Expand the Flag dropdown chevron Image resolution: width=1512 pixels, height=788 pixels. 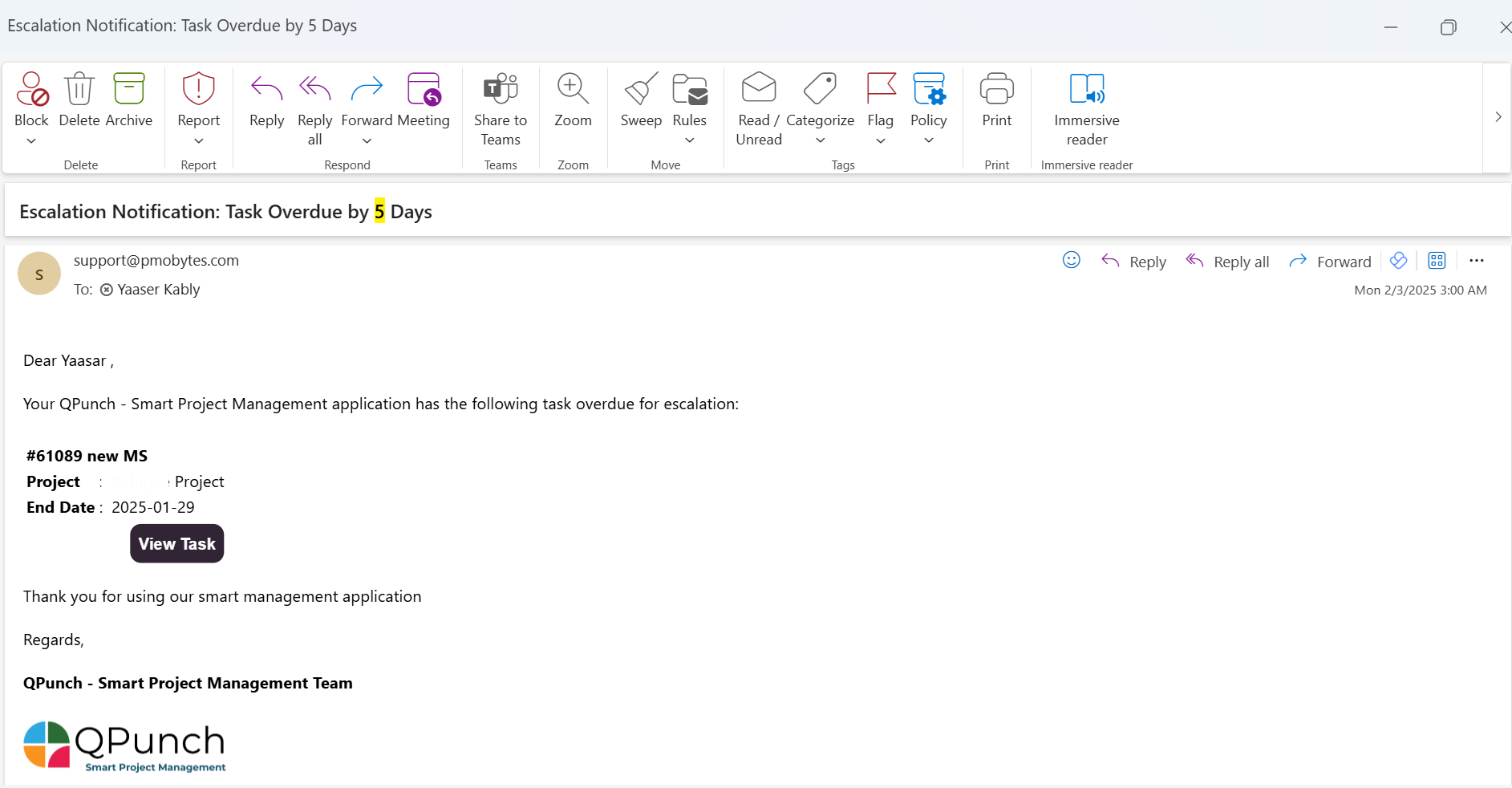[x=881, y=141]
